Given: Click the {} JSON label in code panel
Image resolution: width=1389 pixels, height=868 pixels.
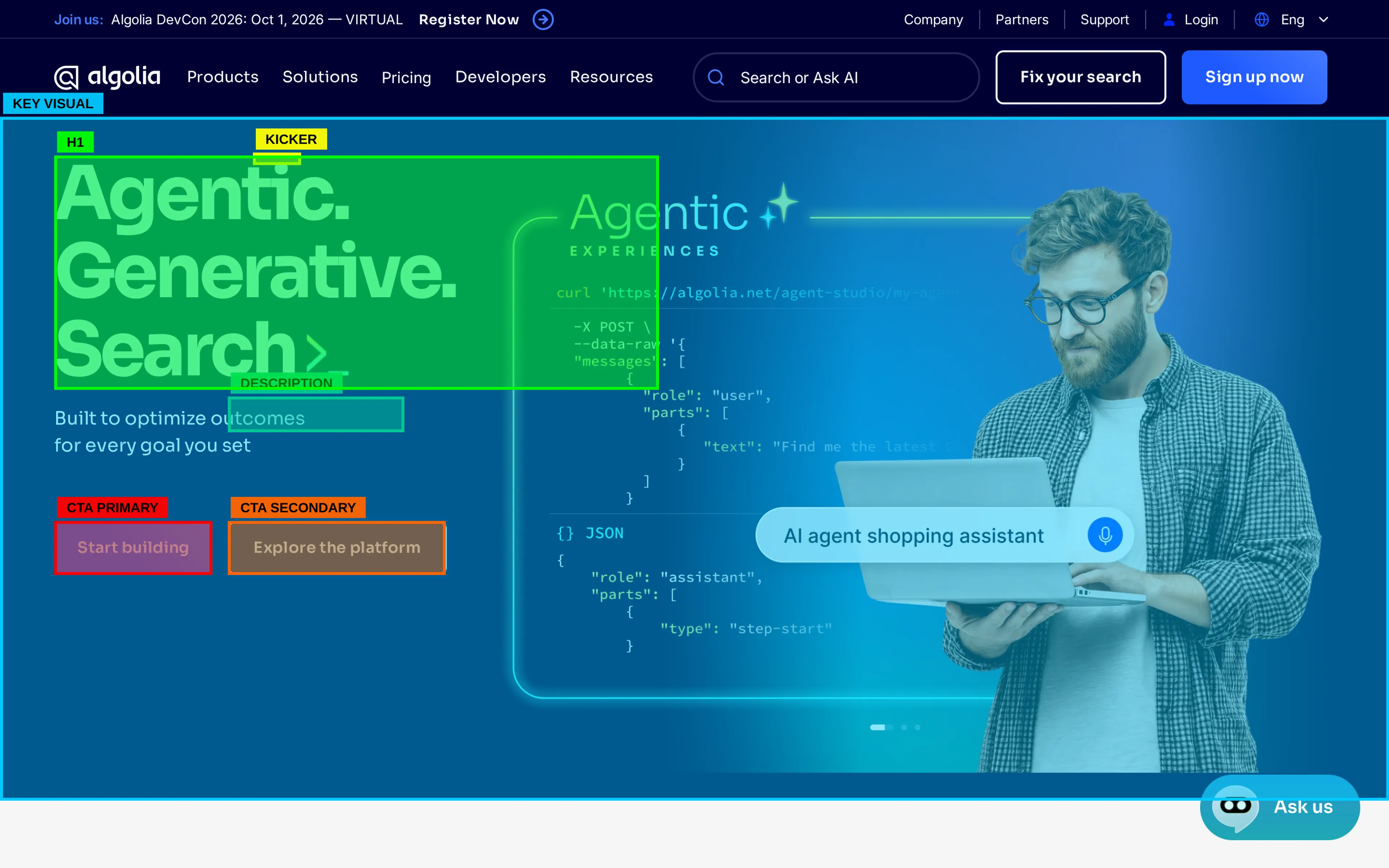Looking at the screenshot, I should [x=590, y=533].
